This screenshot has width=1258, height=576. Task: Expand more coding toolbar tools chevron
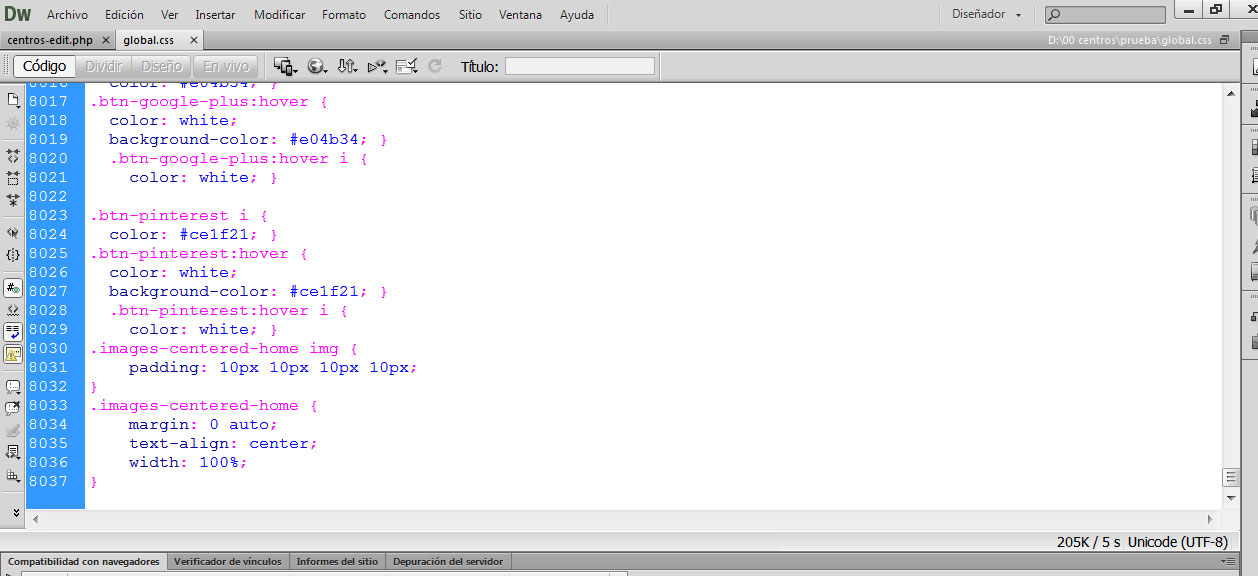click(x=15, y=511)
